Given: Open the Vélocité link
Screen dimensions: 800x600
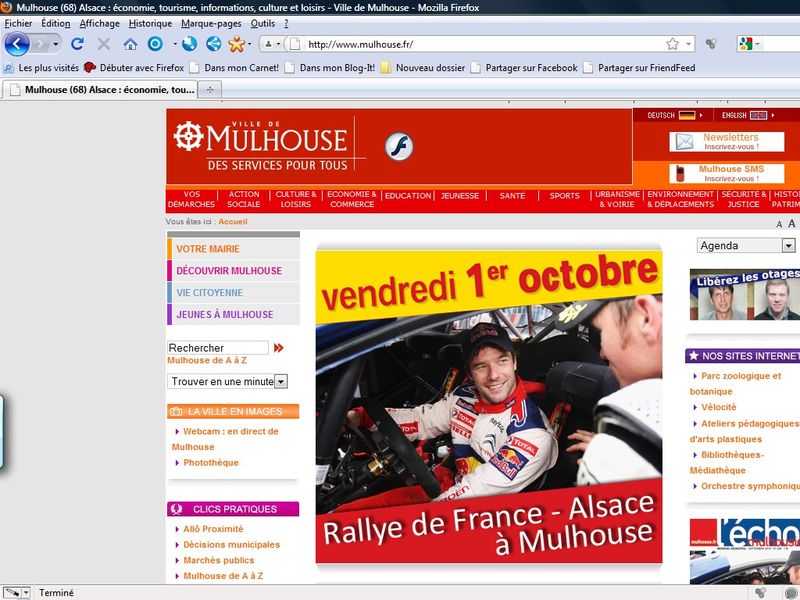Looking at the screenshot, I should [718, 407].
